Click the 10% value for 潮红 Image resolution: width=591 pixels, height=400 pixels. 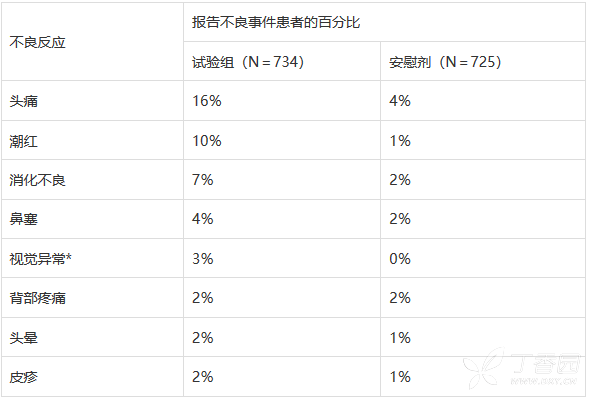(x=207, y=141)
